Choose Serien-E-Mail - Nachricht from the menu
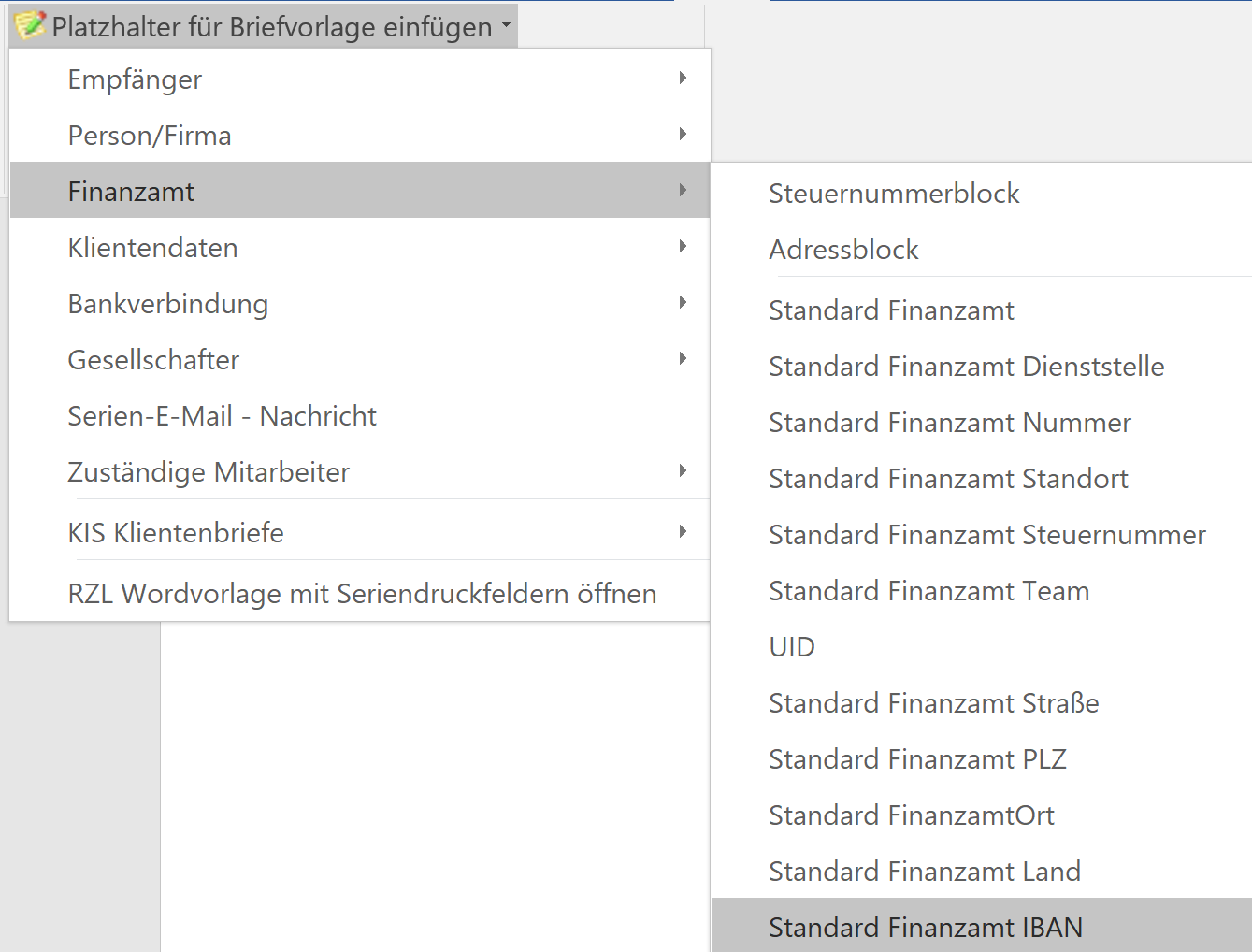Screen dimensions: 1252x952 click(x=222, y=415)
